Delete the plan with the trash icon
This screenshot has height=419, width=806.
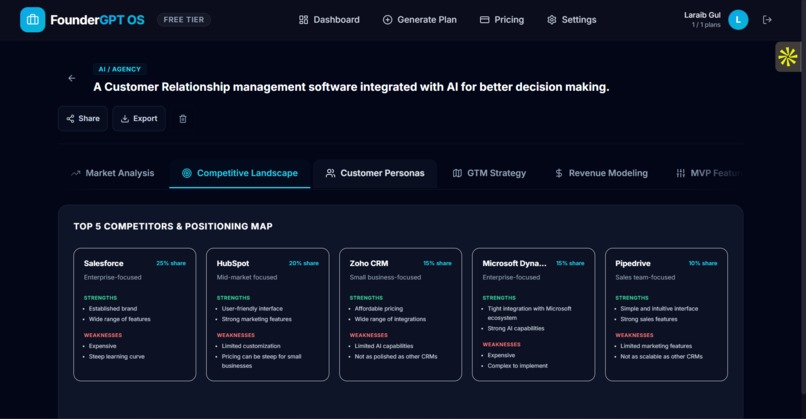[182, 119]
